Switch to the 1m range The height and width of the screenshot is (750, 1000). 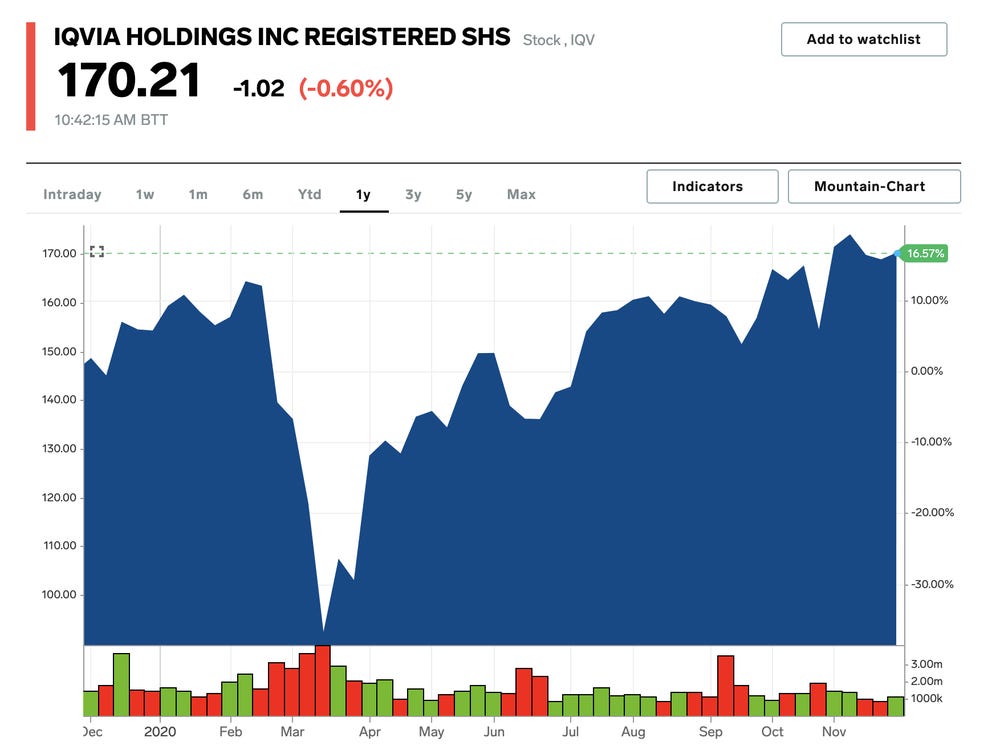[198, 195]
